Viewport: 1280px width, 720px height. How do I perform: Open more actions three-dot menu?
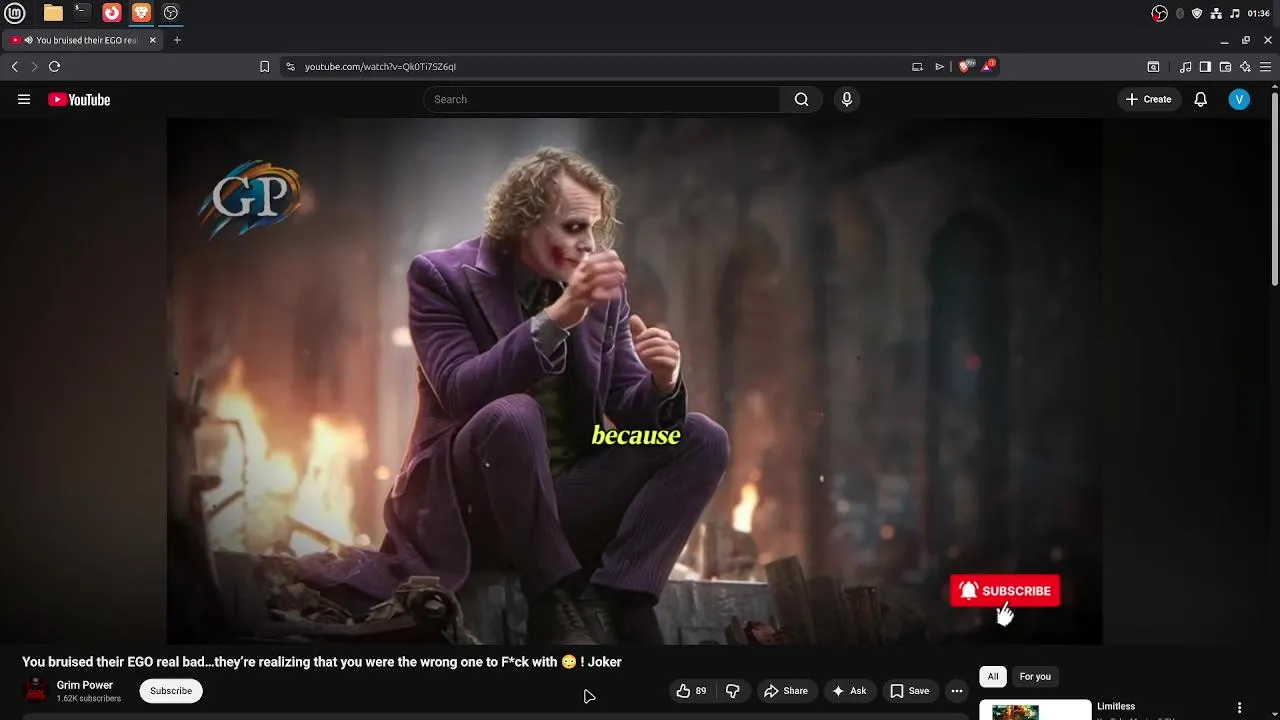point(957,691)
